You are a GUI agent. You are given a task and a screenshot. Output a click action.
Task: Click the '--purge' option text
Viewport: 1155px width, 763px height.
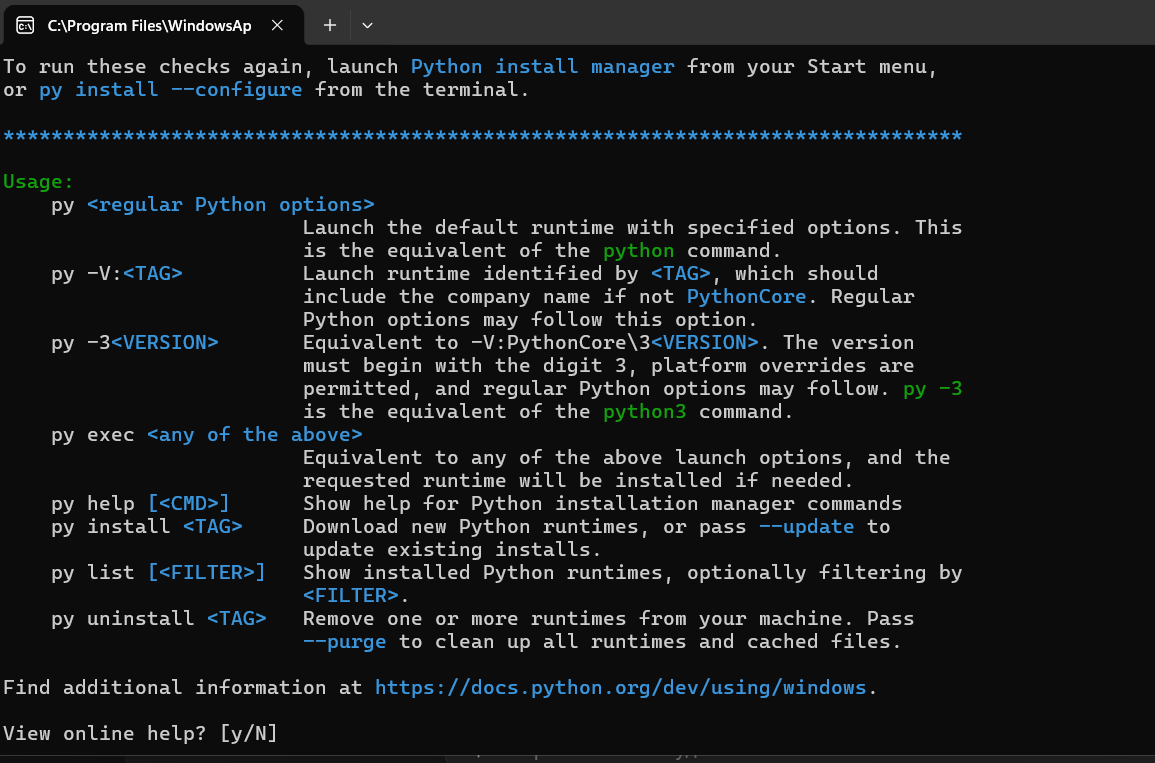[344, 642]
